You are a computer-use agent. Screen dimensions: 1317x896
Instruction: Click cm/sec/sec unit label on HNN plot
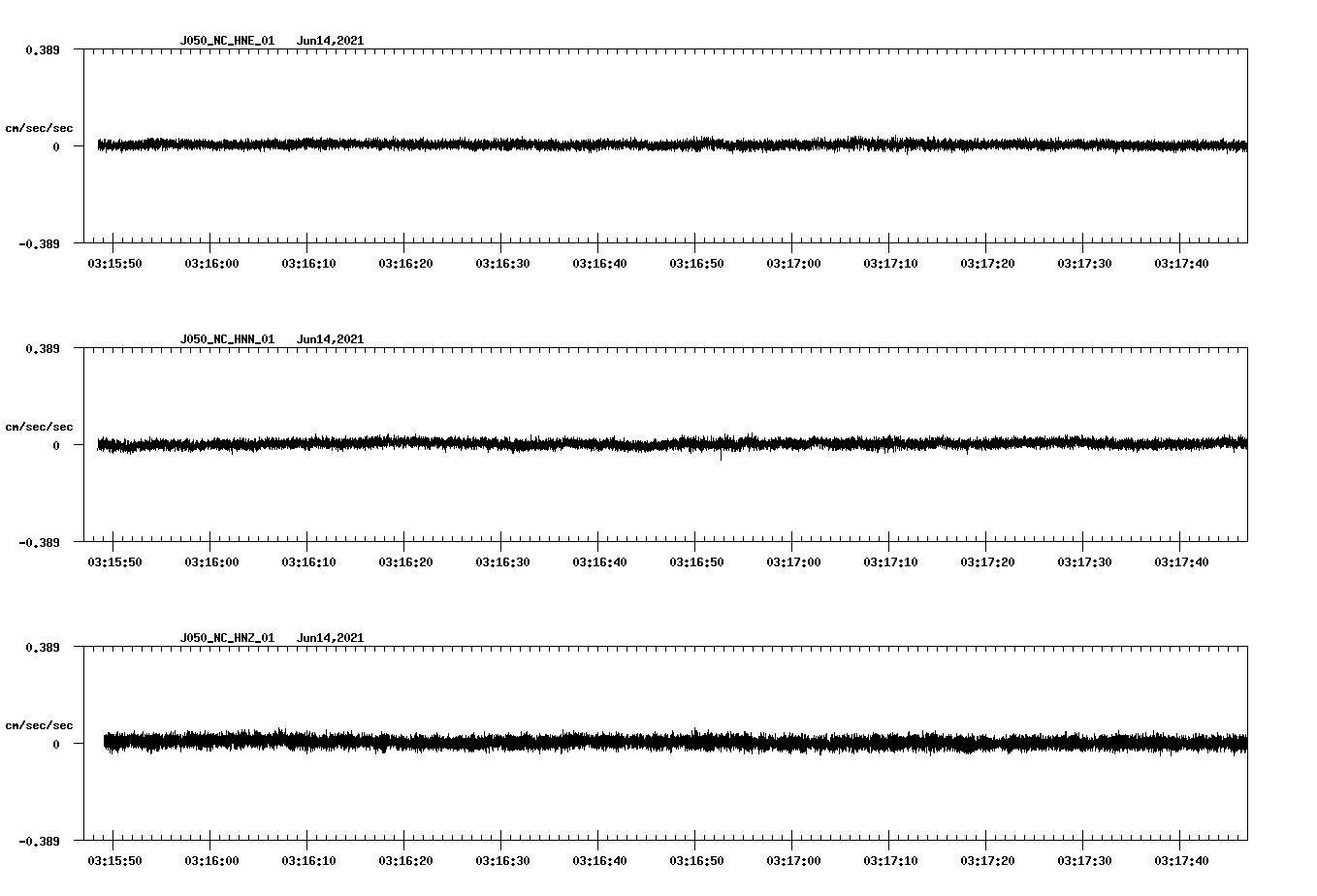coord(40,427)
